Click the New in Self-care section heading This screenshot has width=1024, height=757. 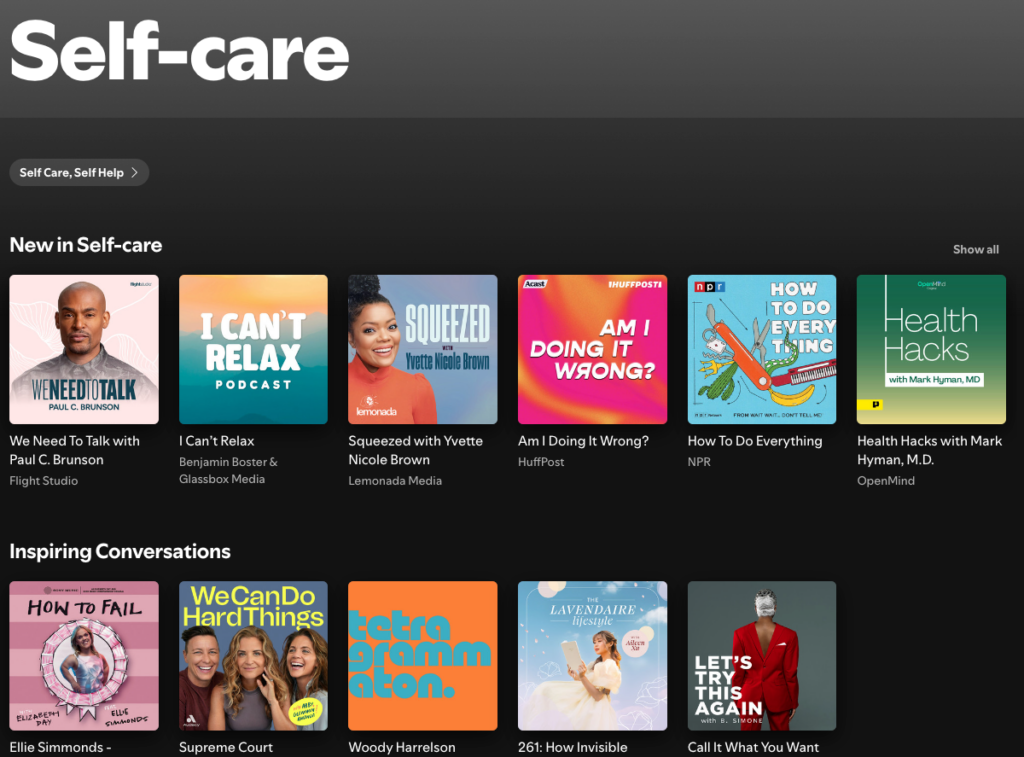click(86, 245)
